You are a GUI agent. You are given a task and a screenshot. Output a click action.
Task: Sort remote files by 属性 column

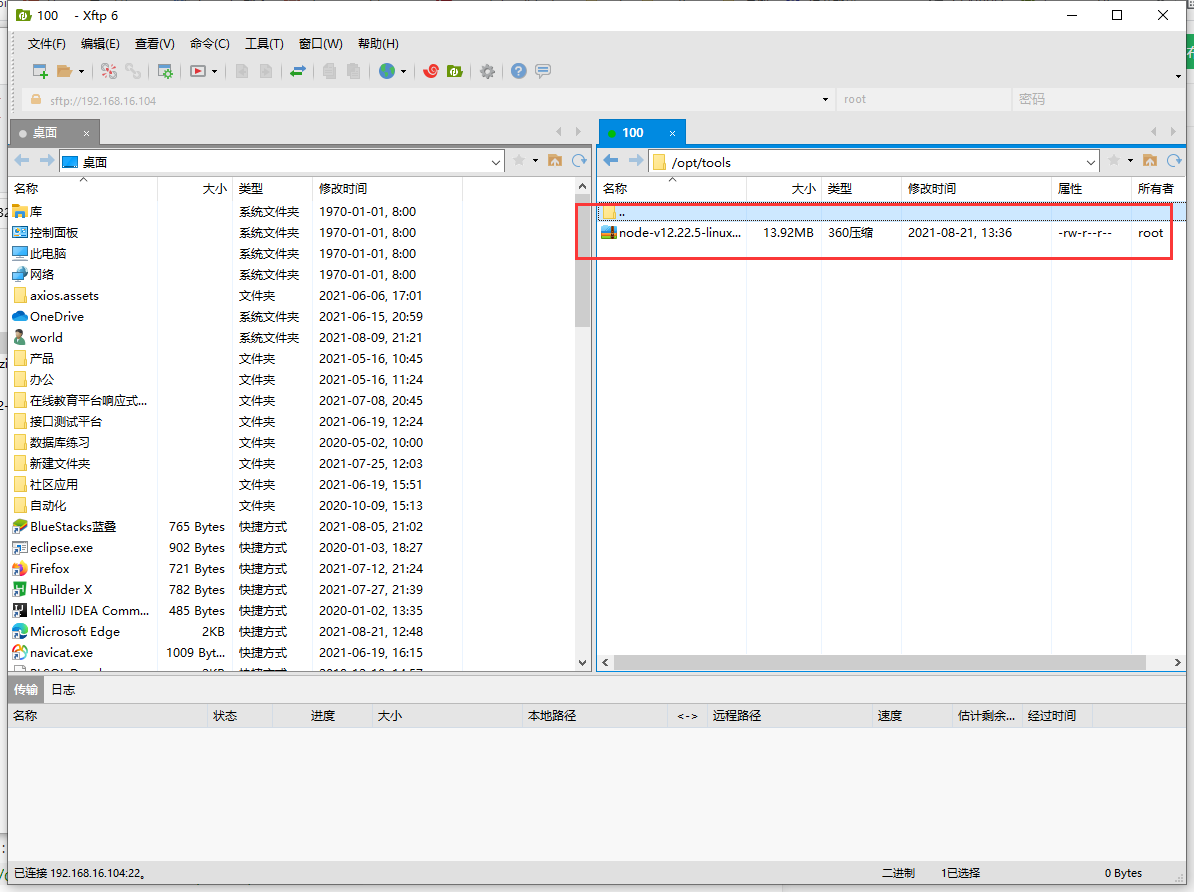point(1091,189)
